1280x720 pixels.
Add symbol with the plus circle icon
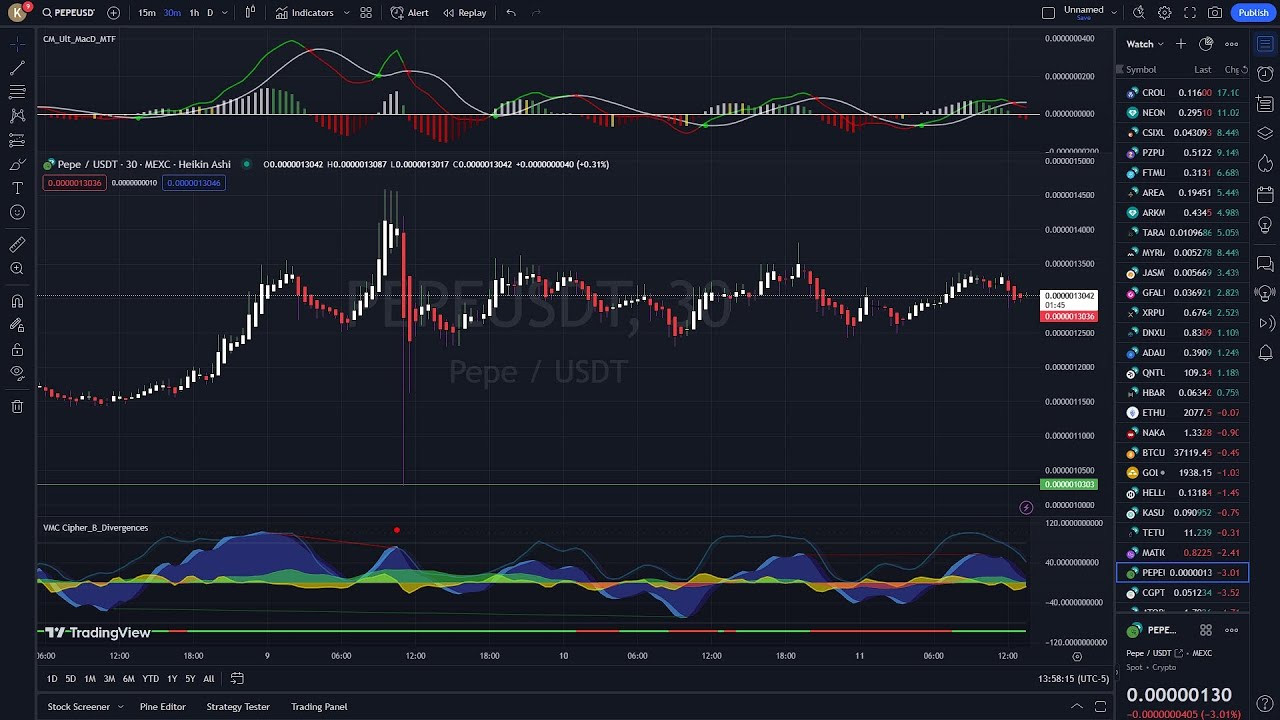[113, 13]
